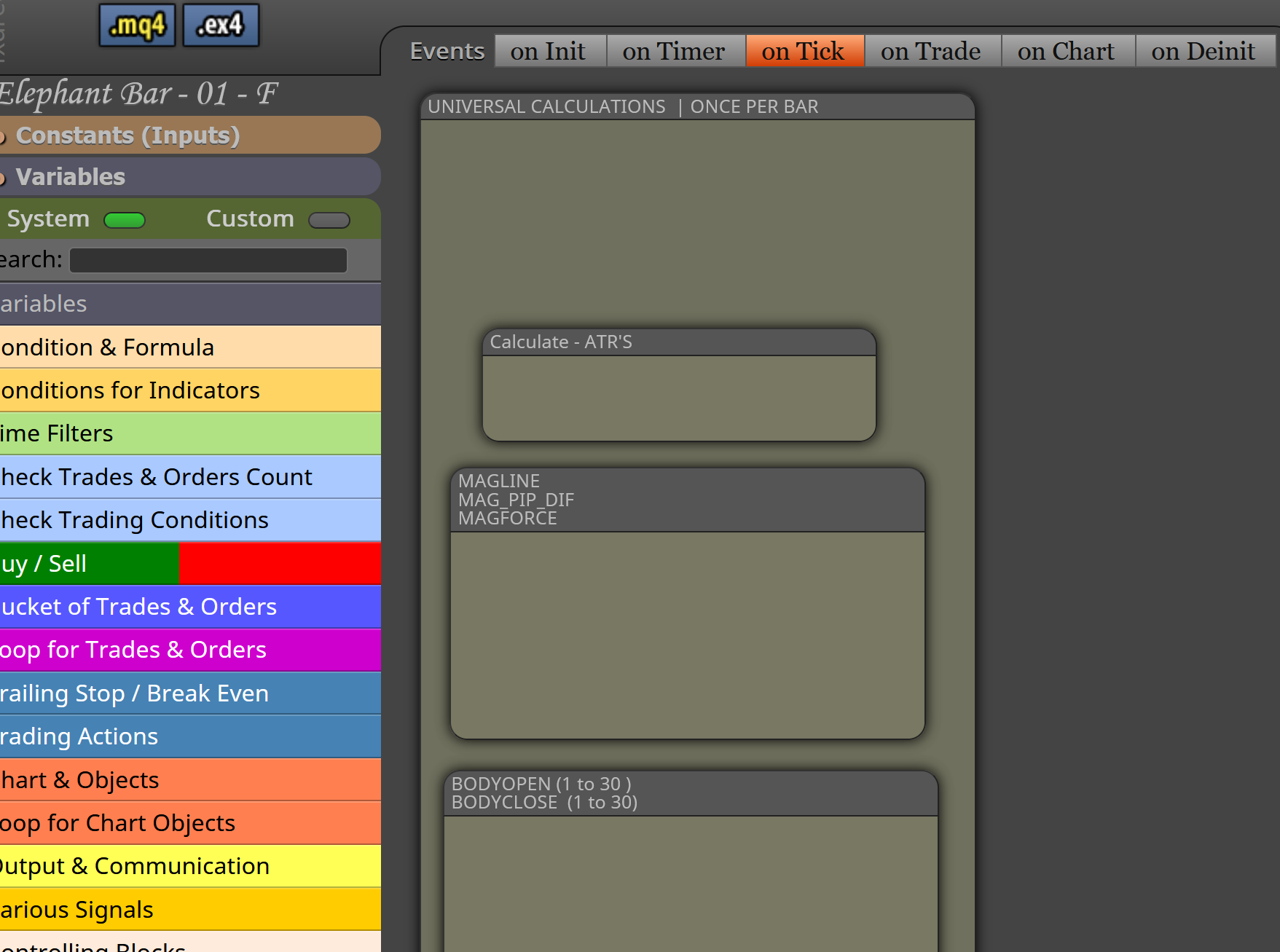
Task: Open the Variables block category
Action: [x=190, y=304]
